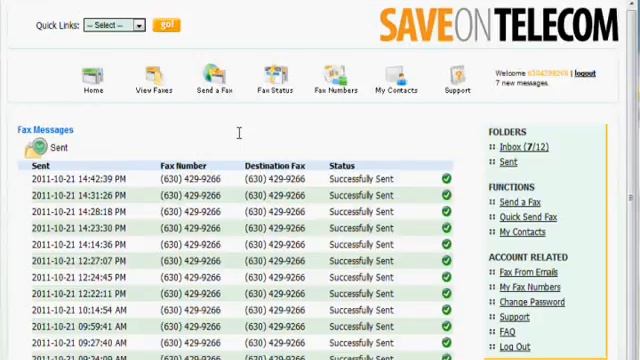
Task: Select the 2011-10-21 14:42:39 PM timestamp
Action: [x=79, y=179]
